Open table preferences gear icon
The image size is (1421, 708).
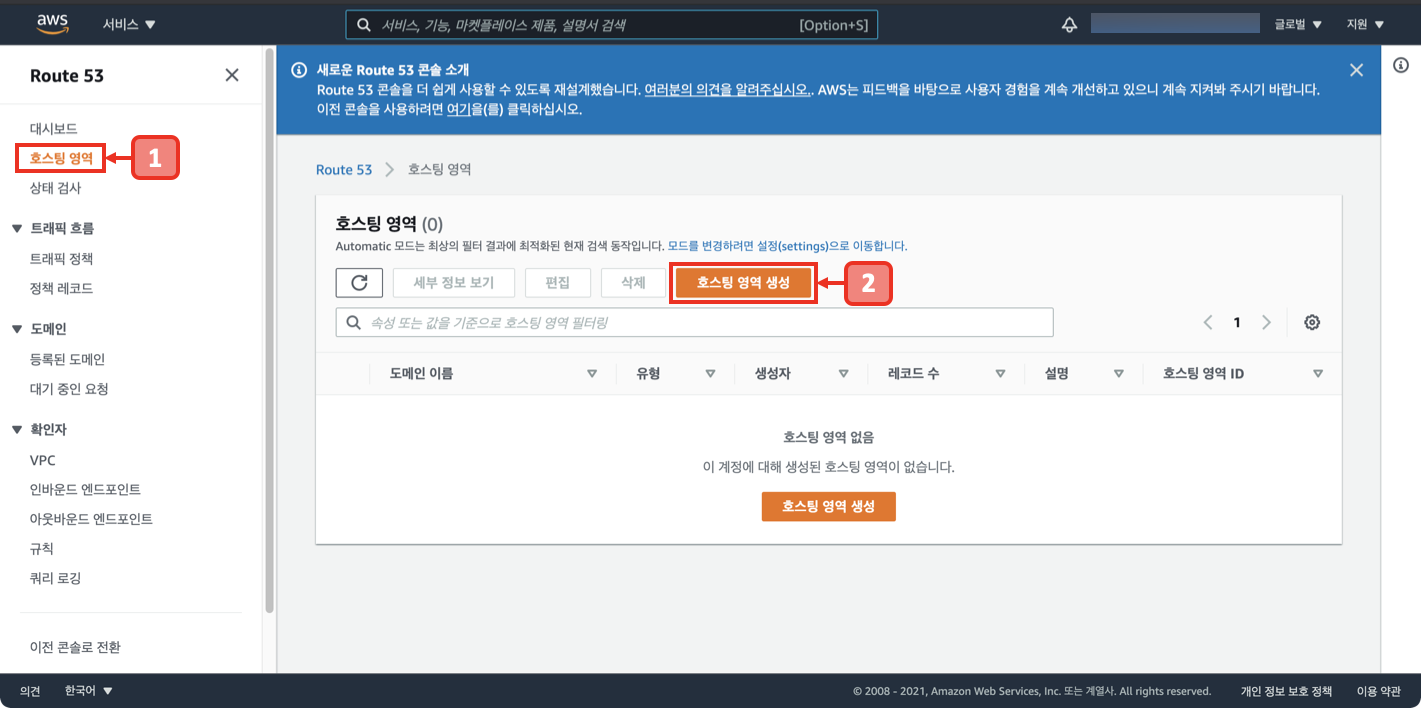1312,322
